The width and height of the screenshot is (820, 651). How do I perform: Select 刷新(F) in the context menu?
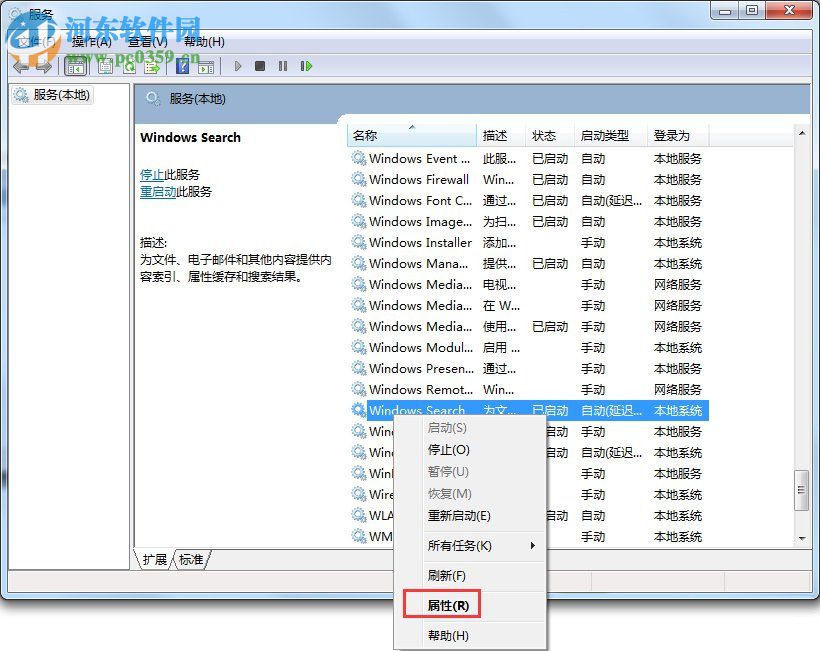click(448, 575)
